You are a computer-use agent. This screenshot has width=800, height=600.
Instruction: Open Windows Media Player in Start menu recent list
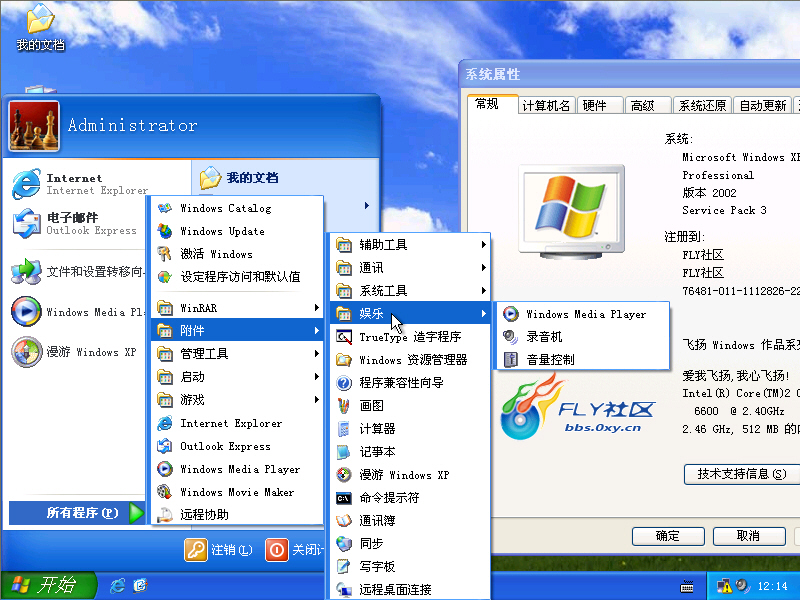tap(78, 311)
